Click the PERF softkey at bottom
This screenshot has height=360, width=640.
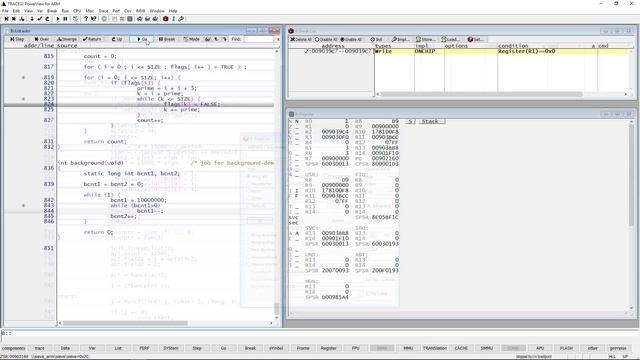point(144,348)
